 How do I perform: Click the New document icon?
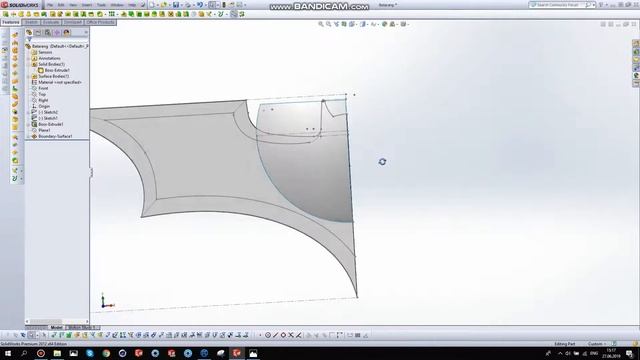tap(152, 5)
